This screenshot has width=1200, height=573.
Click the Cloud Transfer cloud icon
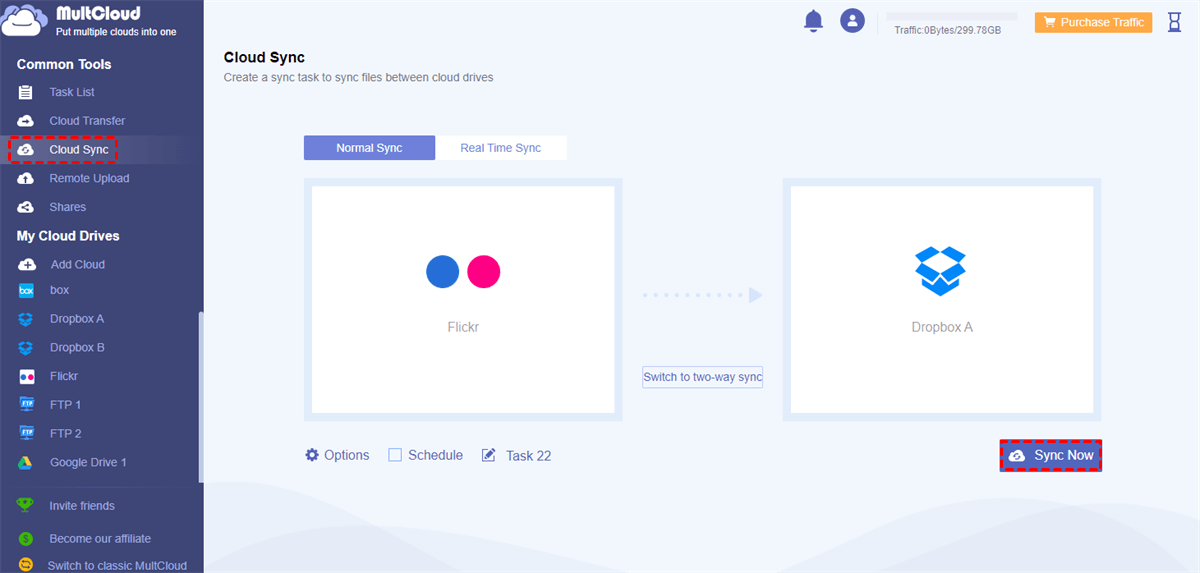click(26, 121)
